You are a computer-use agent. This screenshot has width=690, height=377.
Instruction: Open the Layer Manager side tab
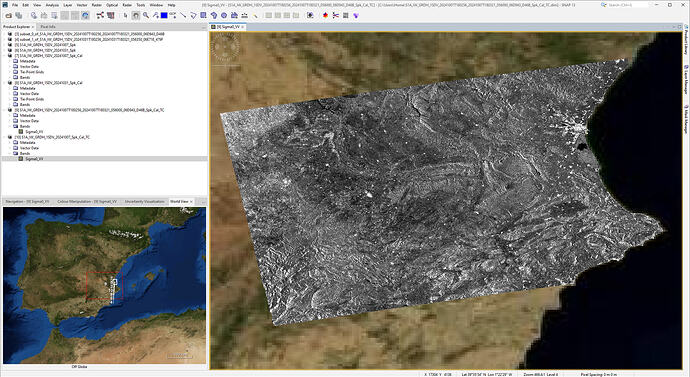(x=686, y=81)
